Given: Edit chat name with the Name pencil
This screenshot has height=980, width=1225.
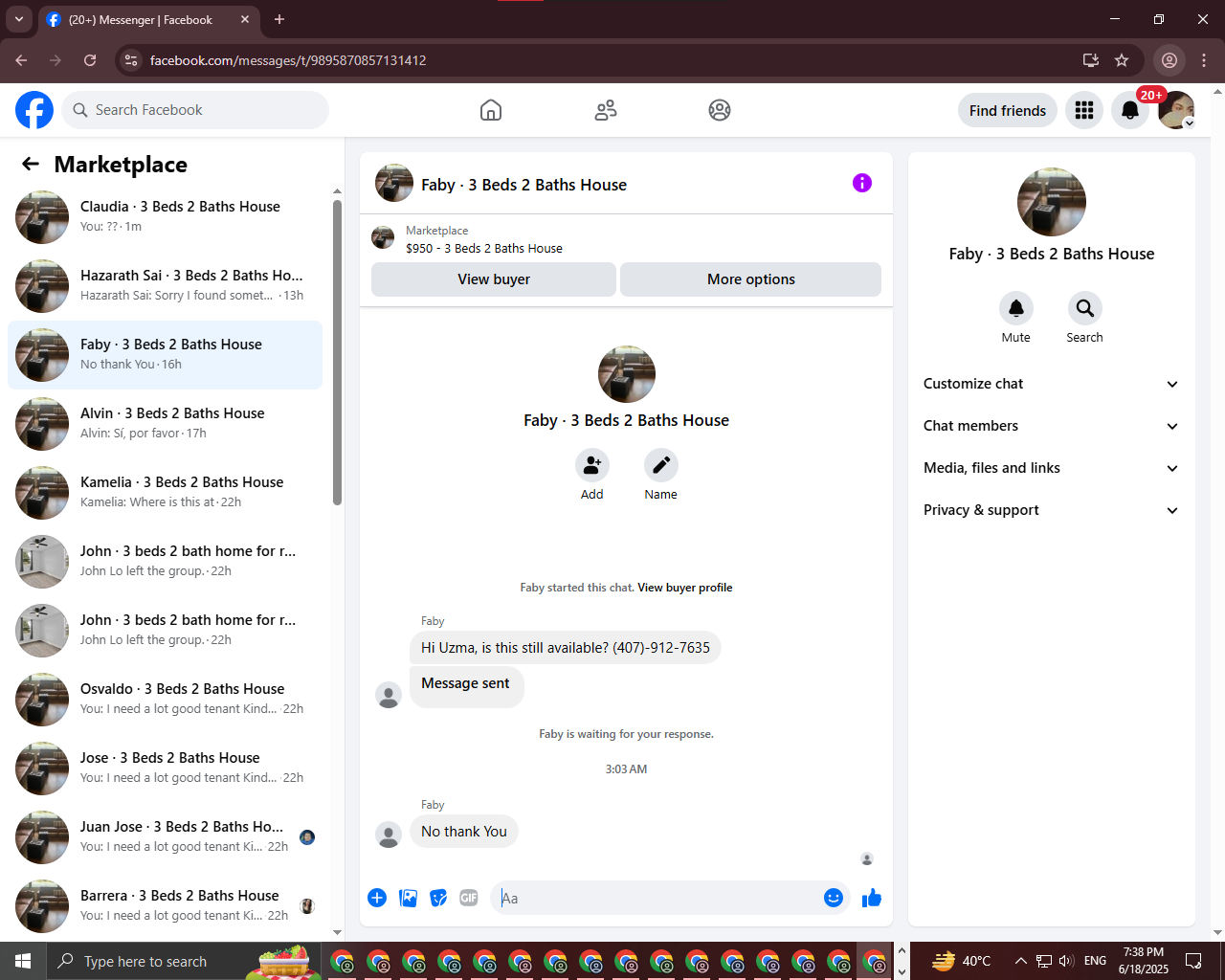Looking at the screenshot, I should click(x=661, y=465).
